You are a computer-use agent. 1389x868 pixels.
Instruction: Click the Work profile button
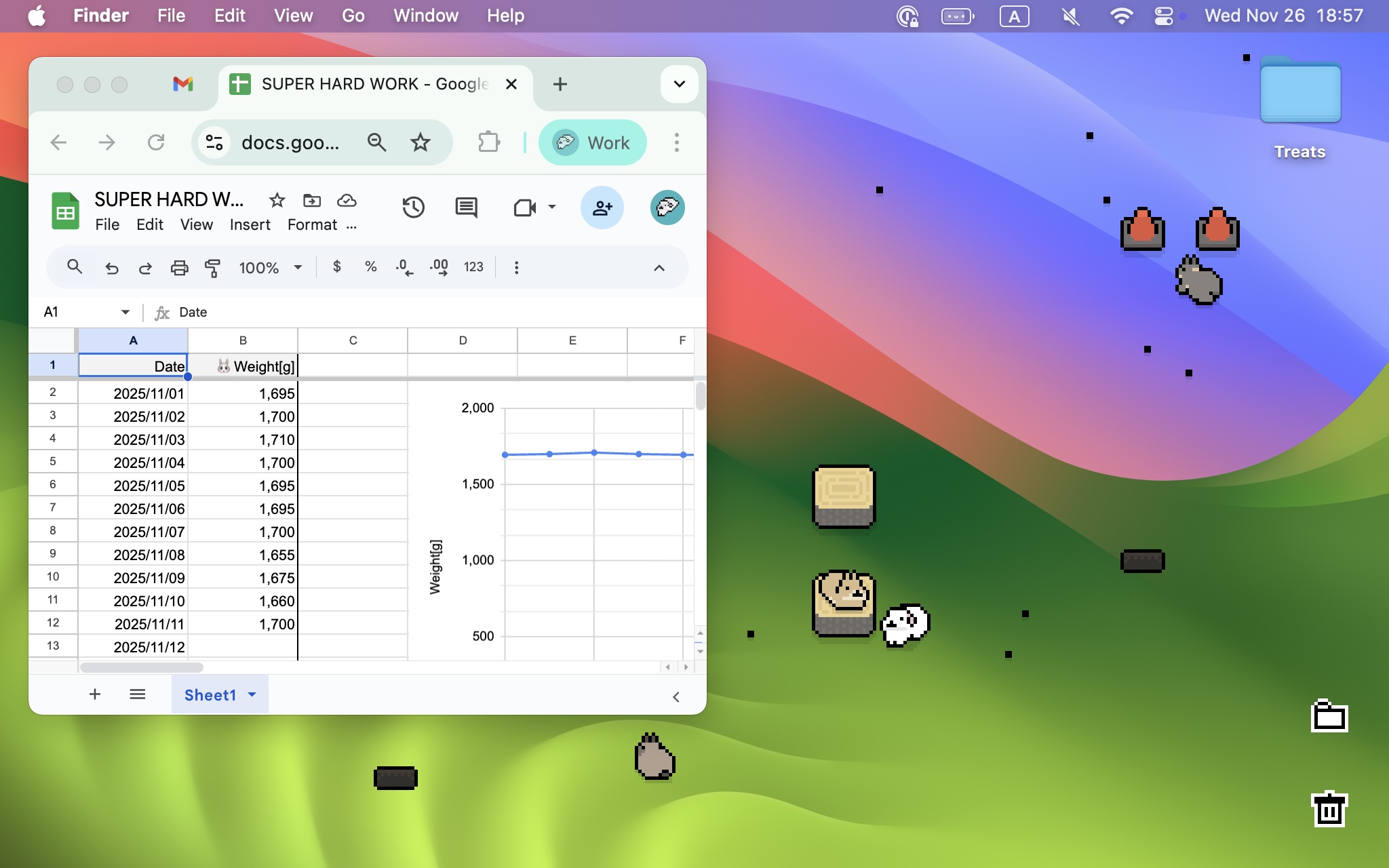pos(592,142)
